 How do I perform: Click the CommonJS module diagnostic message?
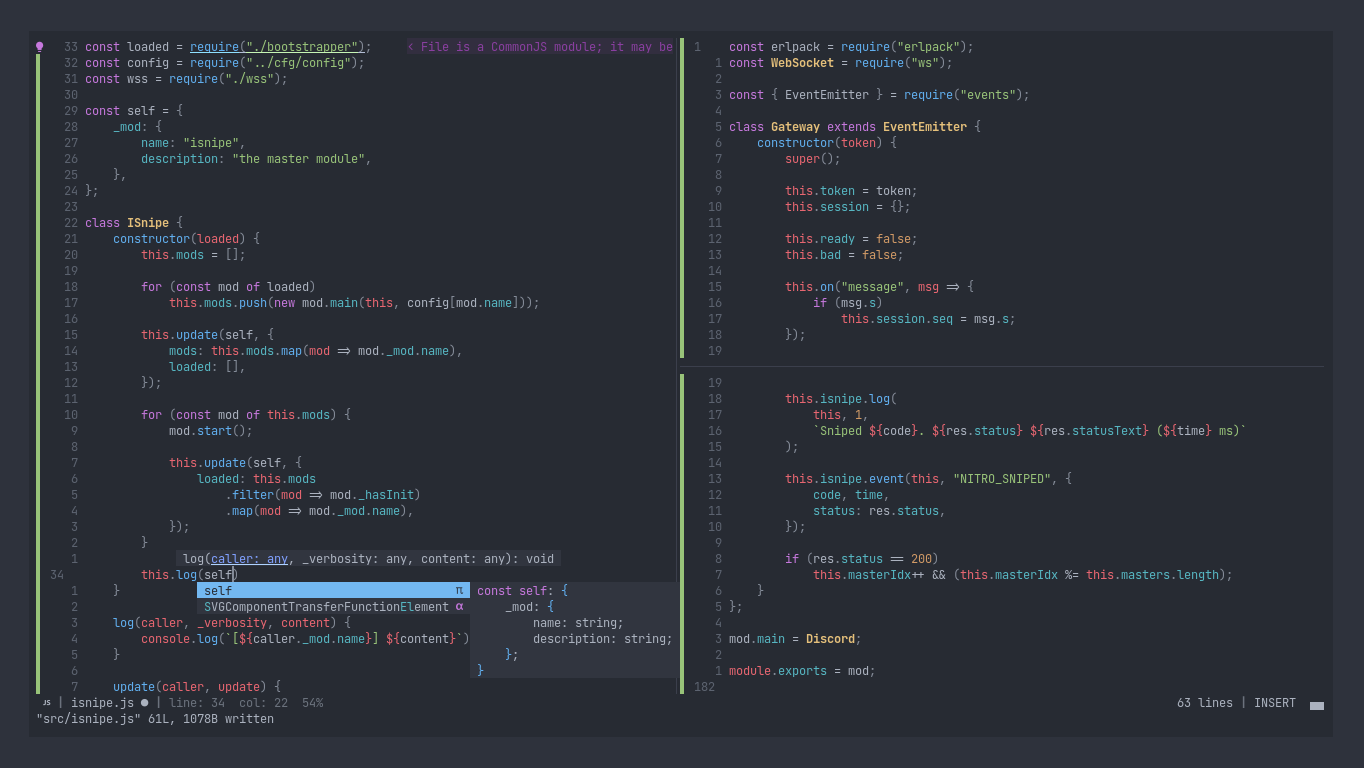click(x=541, y=46)
